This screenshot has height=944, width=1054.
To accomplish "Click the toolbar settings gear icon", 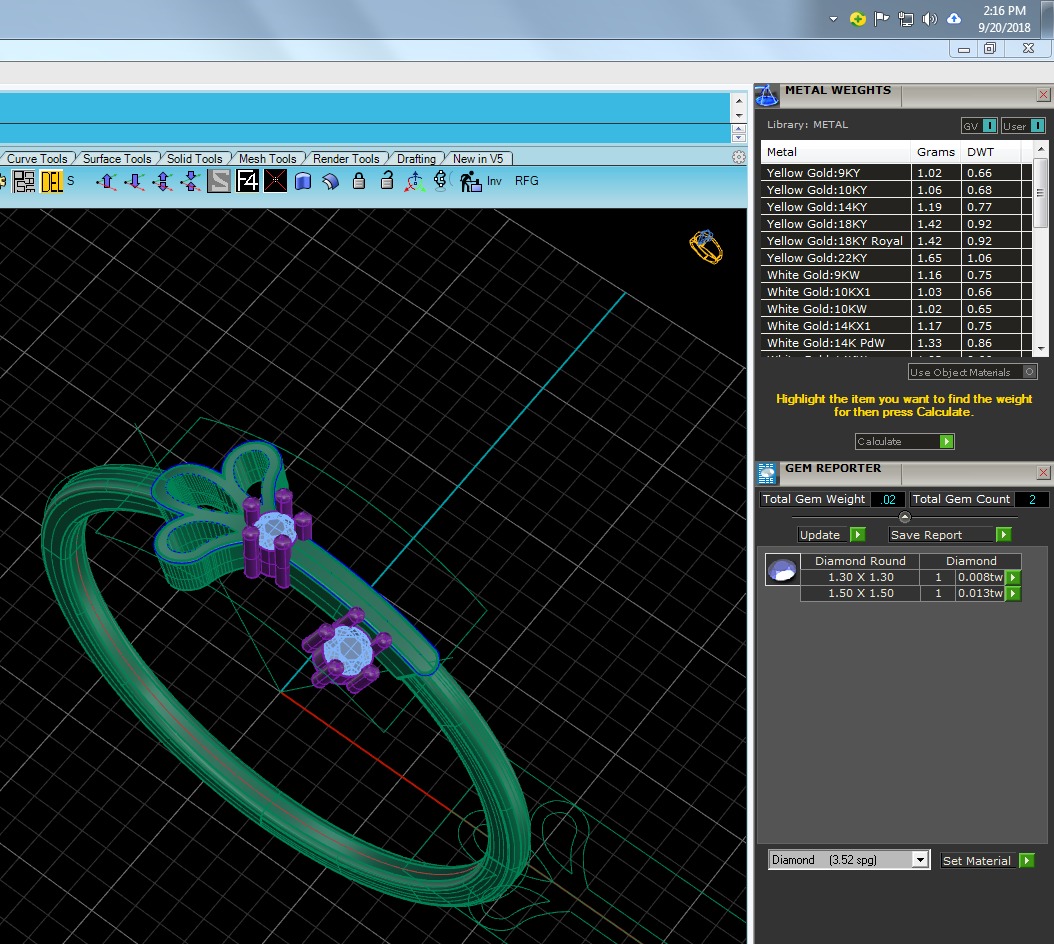I will tap(739, 157).
